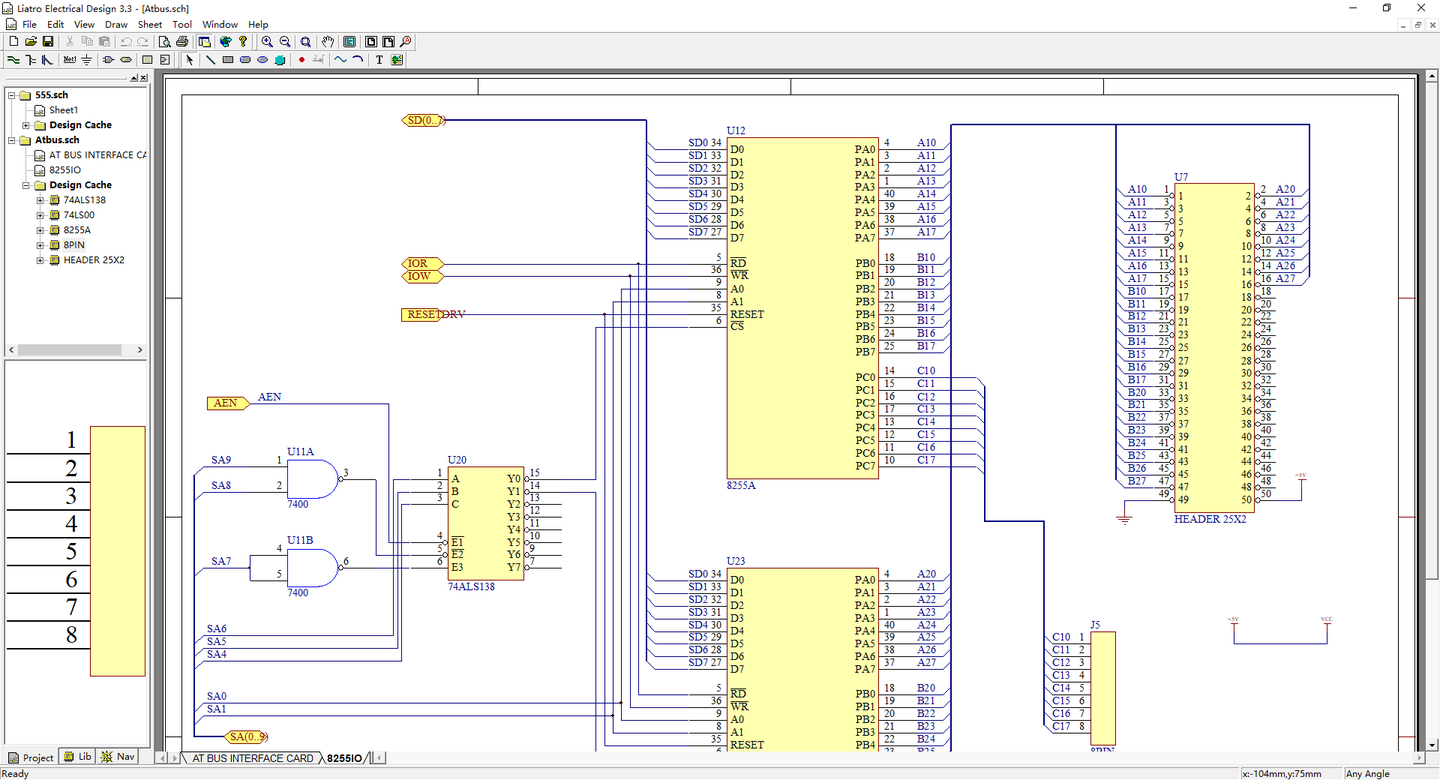Viewport: 1440px width, 780px height.
Task: Click the Print toolbar icon
Action: [x=182, y=42]
